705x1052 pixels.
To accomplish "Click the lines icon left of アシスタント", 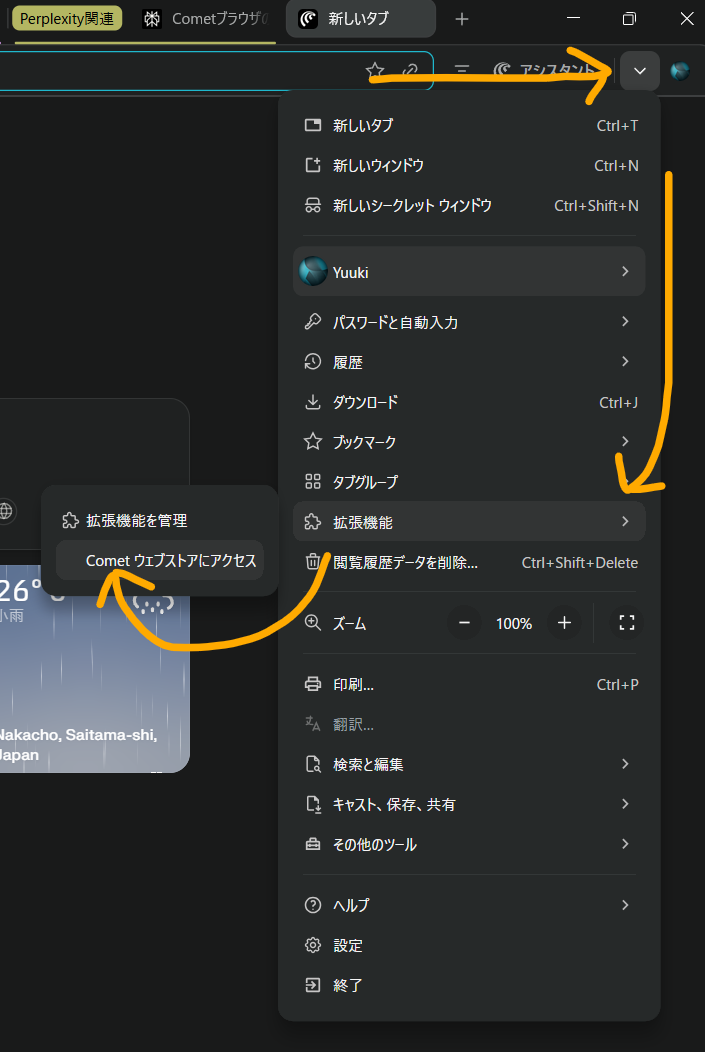I will (462, 70).
